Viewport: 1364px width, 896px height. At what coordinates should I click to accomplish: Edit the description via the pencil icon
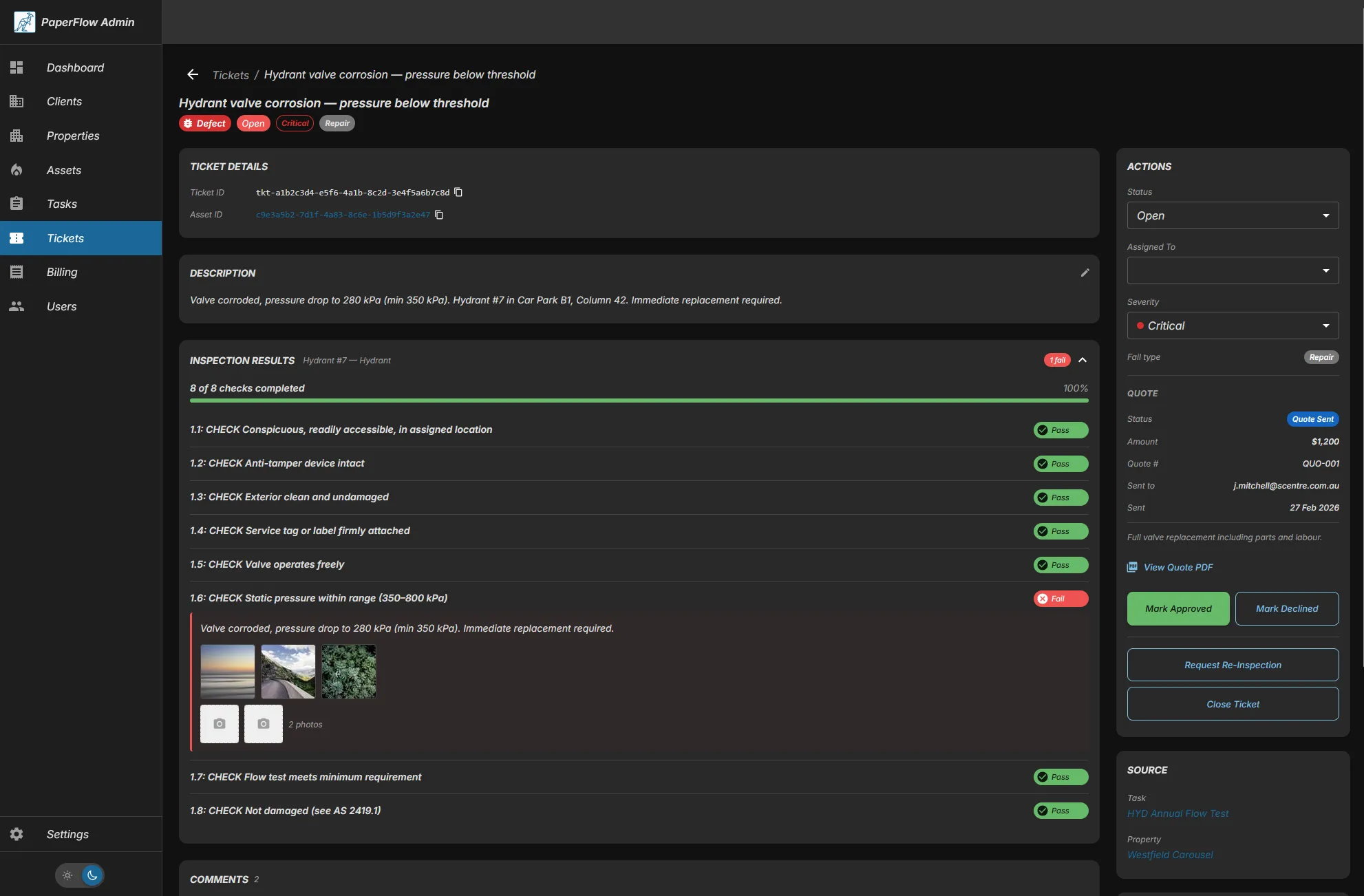(x=1085, y=273)
